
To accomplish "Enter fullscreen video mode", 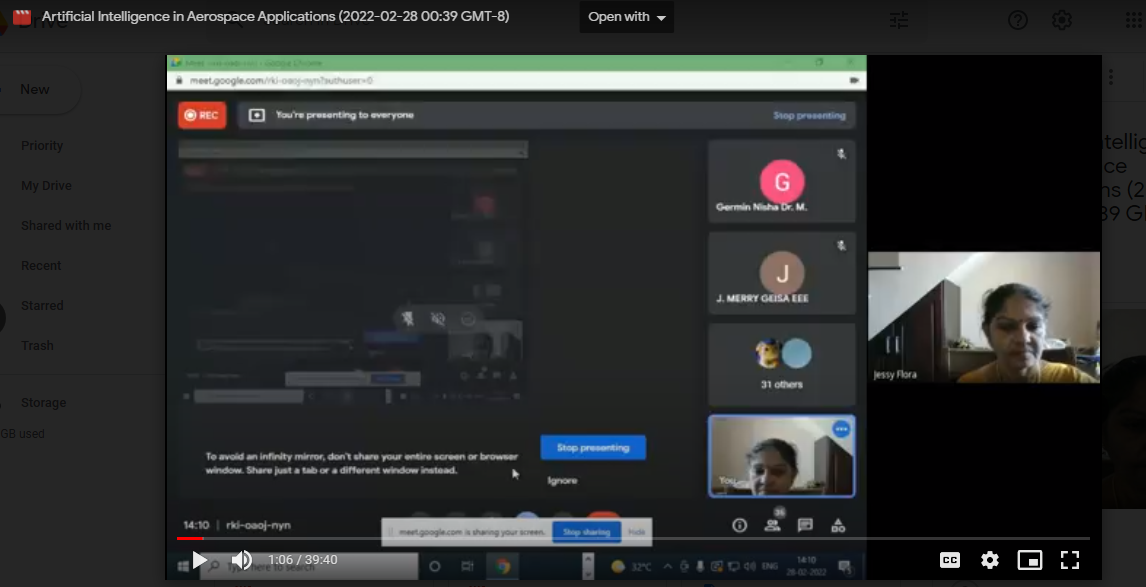I will pos(1070,560).
